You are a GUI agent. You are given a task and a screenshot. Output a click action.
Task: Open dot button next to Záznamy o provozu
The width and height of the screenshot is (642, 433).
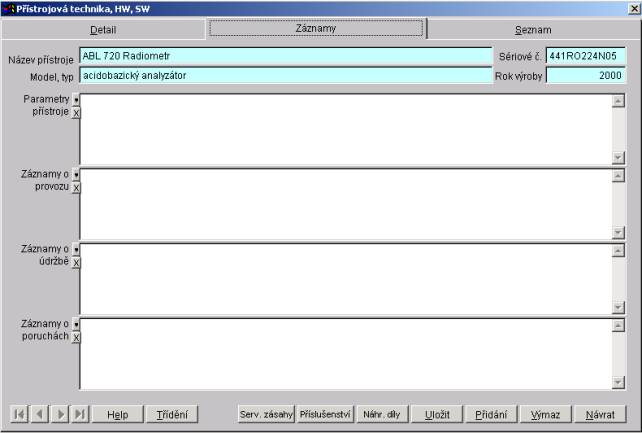[x=77, y=175]
